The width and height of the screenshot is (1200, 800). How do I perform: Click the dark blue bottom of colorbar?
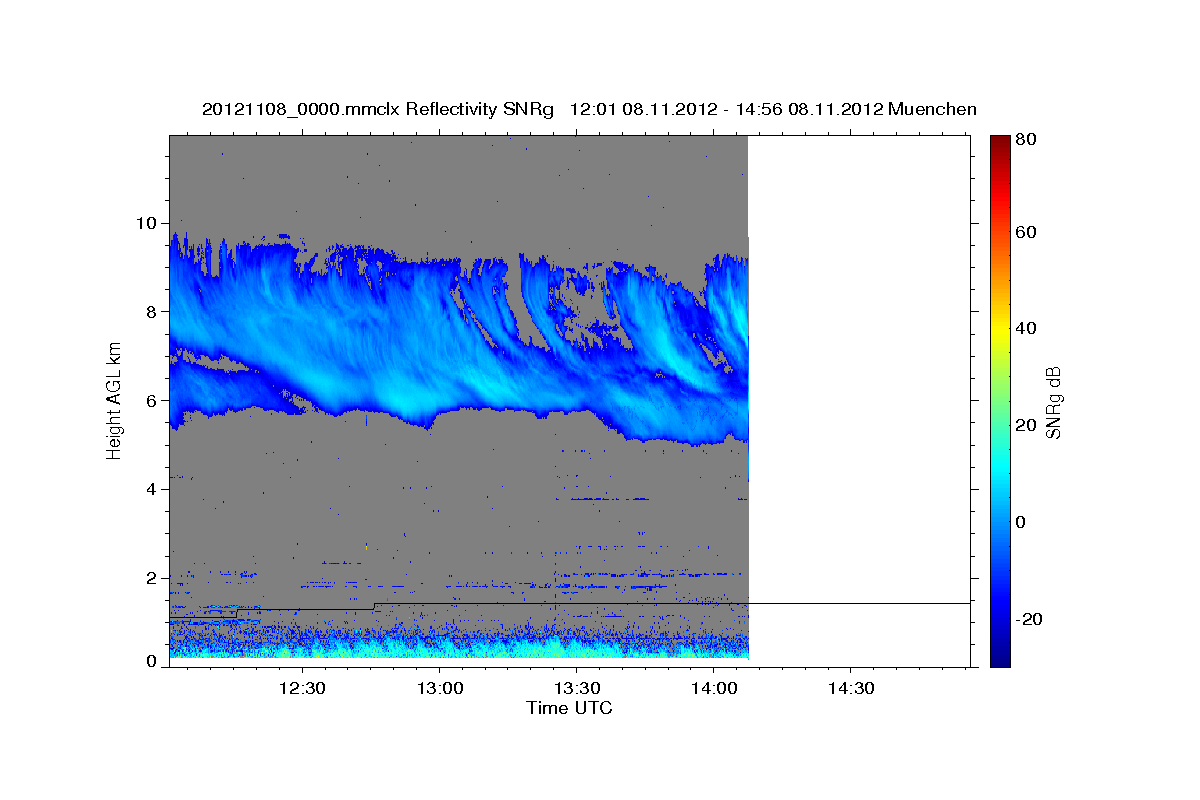click(1000, 650)
